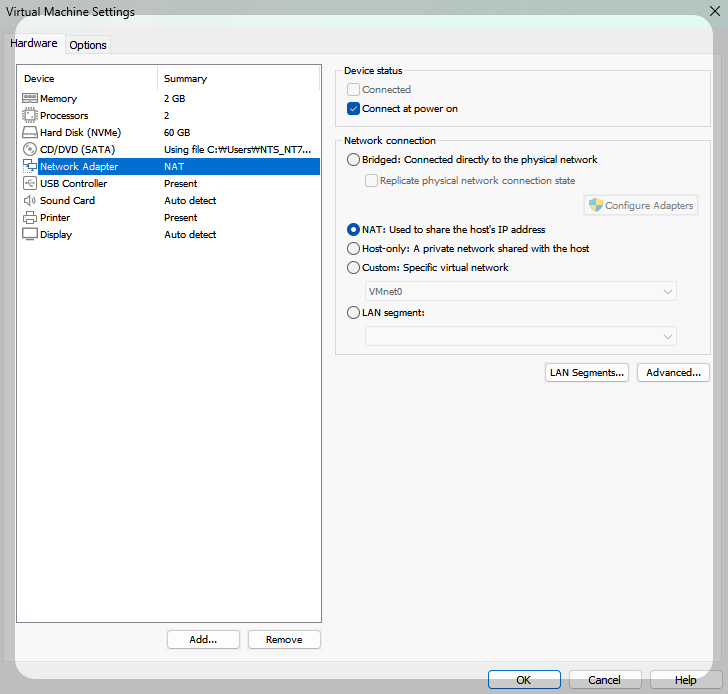Click the Hard Disk (NVMe) drive icon
Viewport: 728px width, 694px height.
pos(30,132)
